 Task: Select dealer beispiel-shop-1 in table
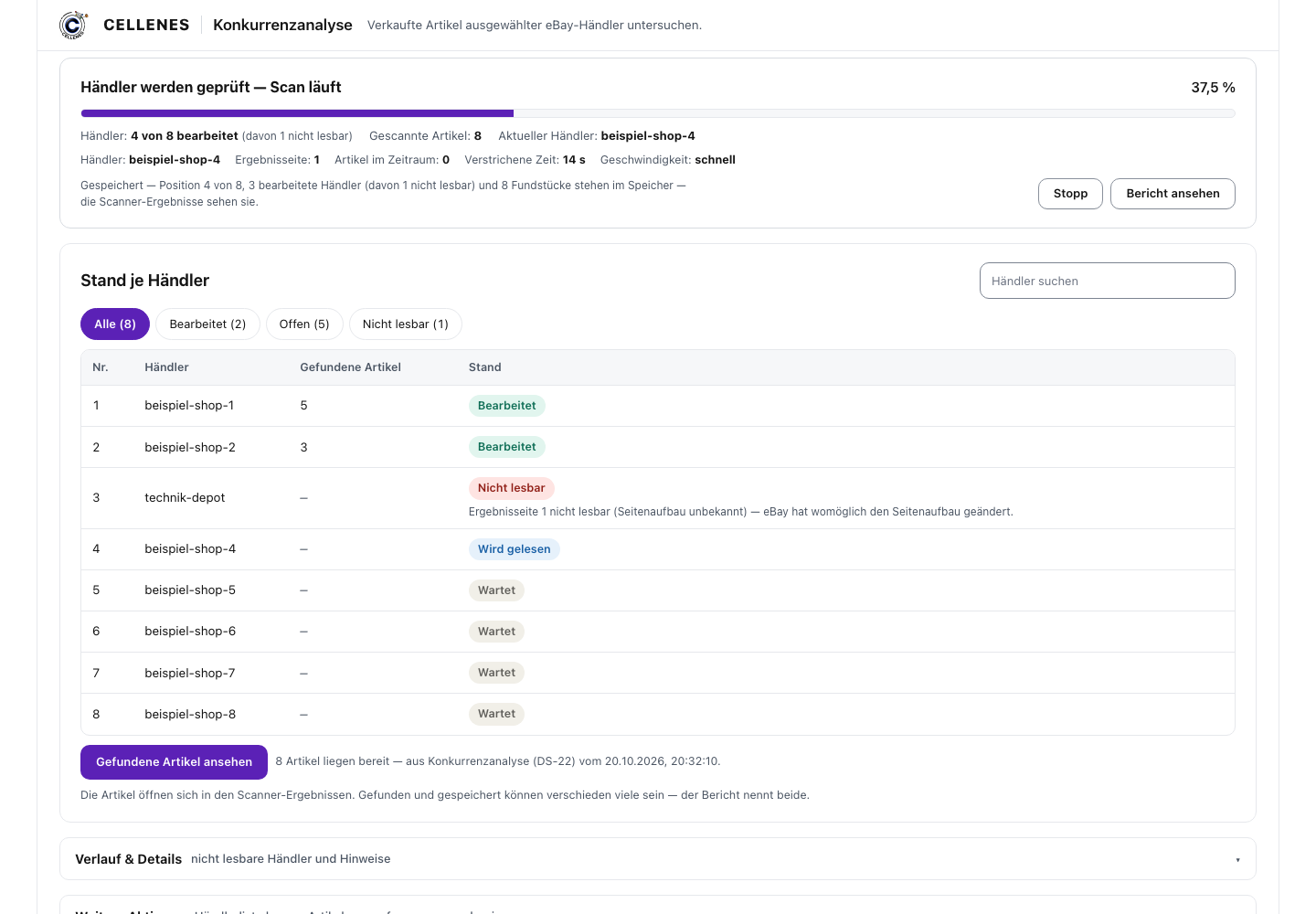(x=189, y=406)
